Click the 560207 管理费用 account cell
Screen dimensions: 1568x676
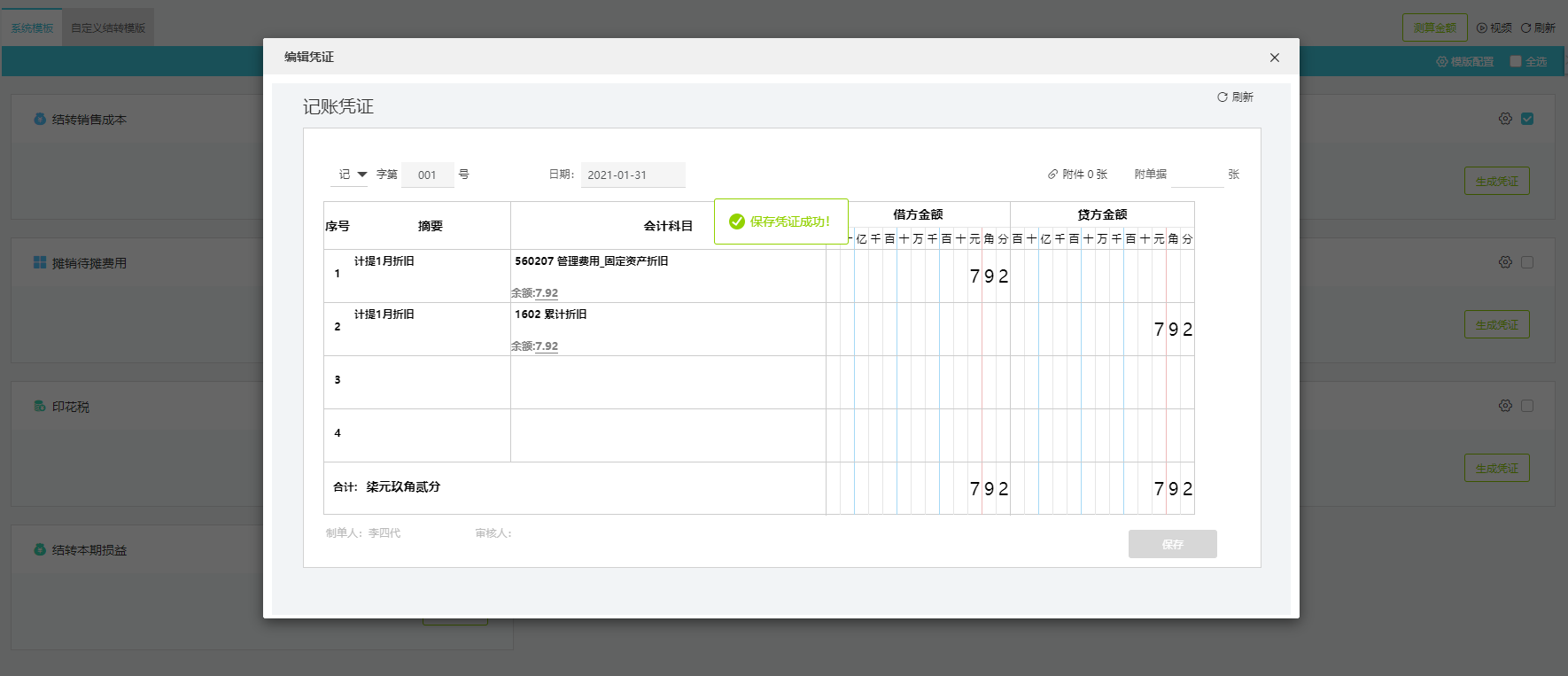coord(668,276)
